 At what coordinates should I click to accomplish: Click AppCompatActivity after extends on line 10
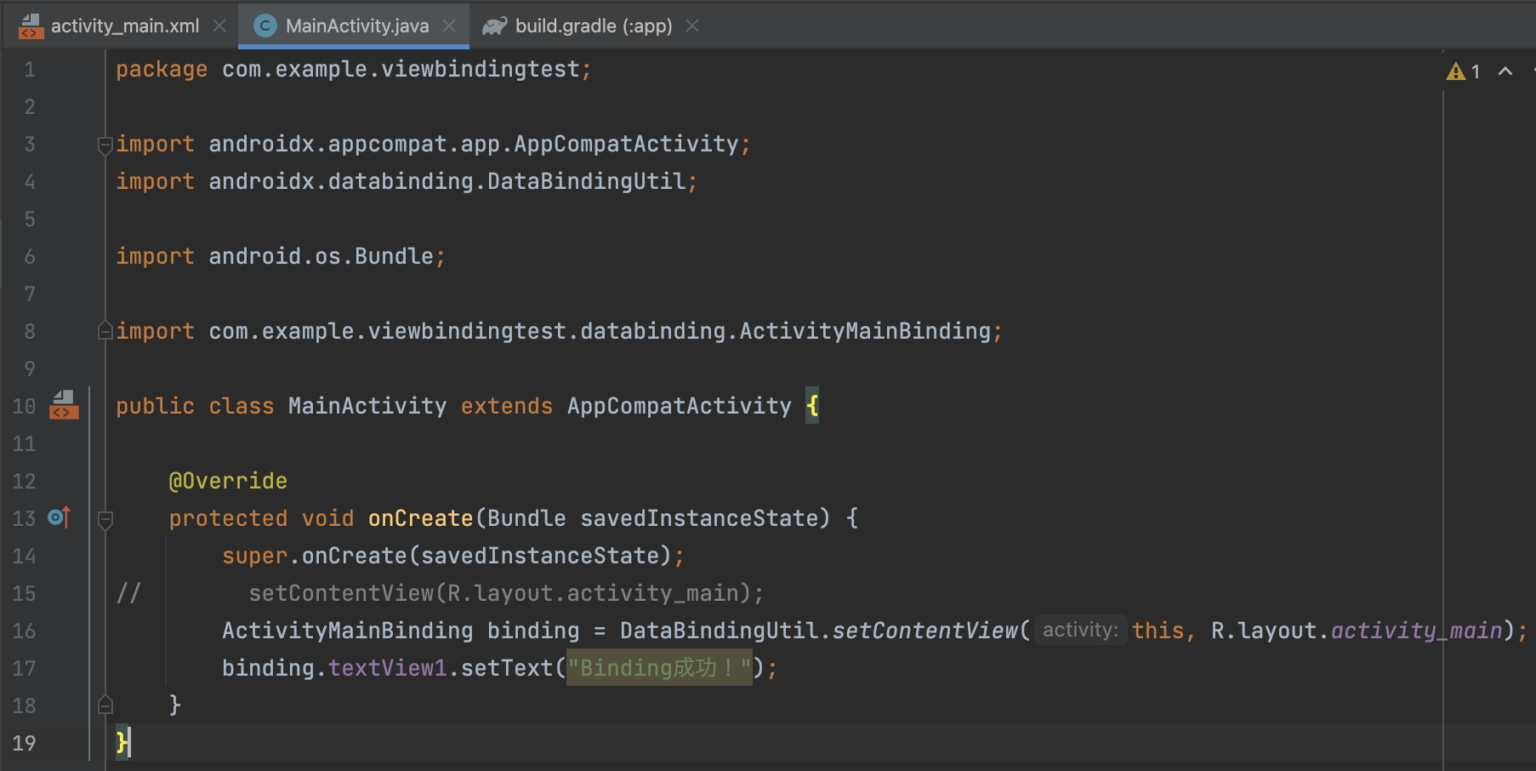point(679,406)
